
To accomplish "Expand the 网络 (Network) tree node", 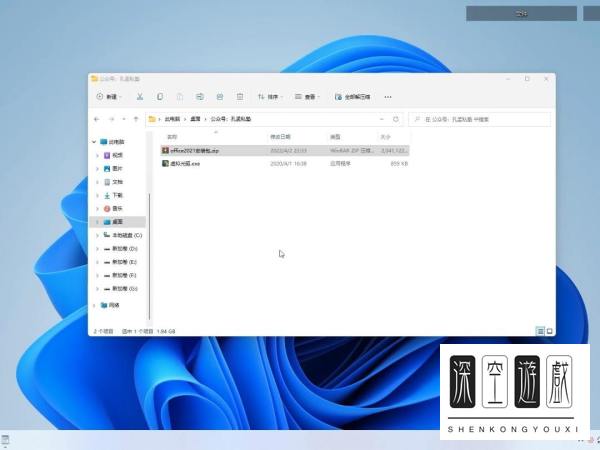I will 94,305.
